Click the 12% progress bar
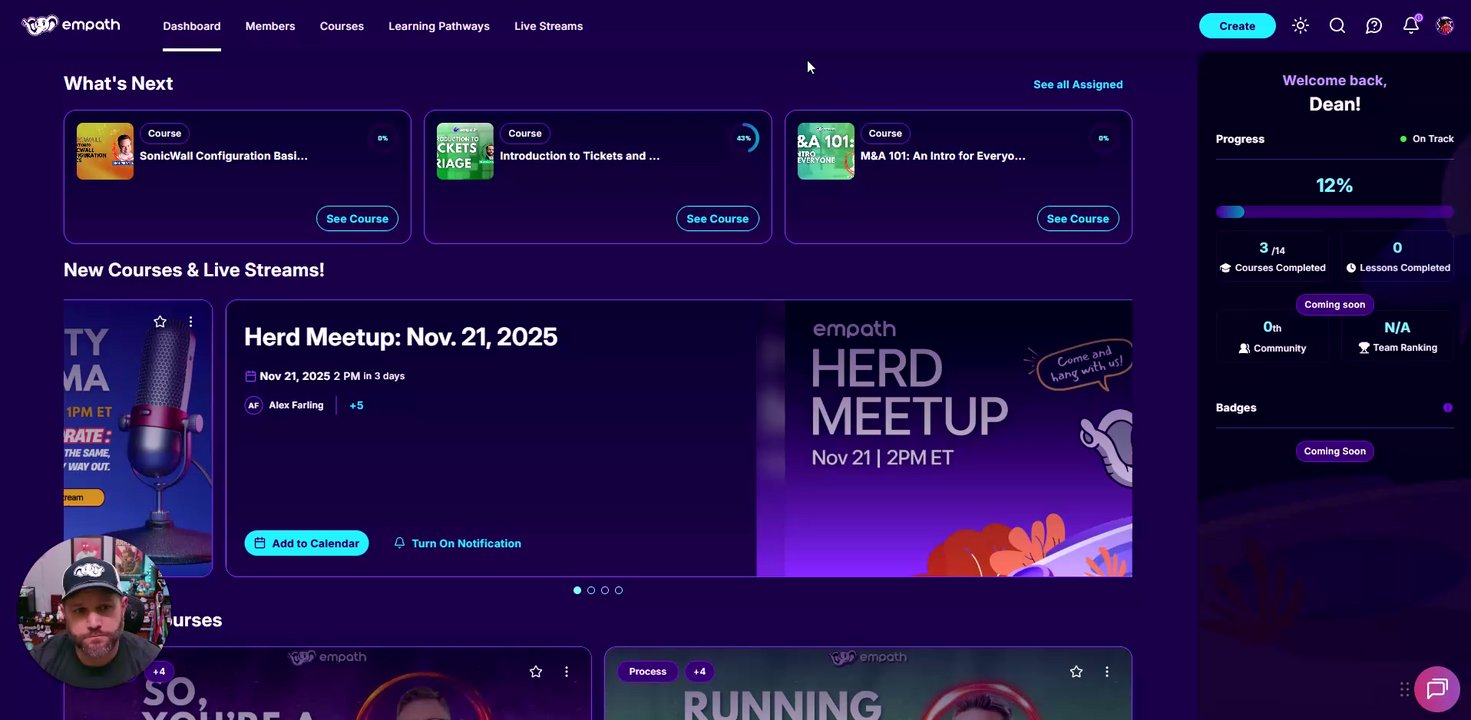 [1334, 212]
